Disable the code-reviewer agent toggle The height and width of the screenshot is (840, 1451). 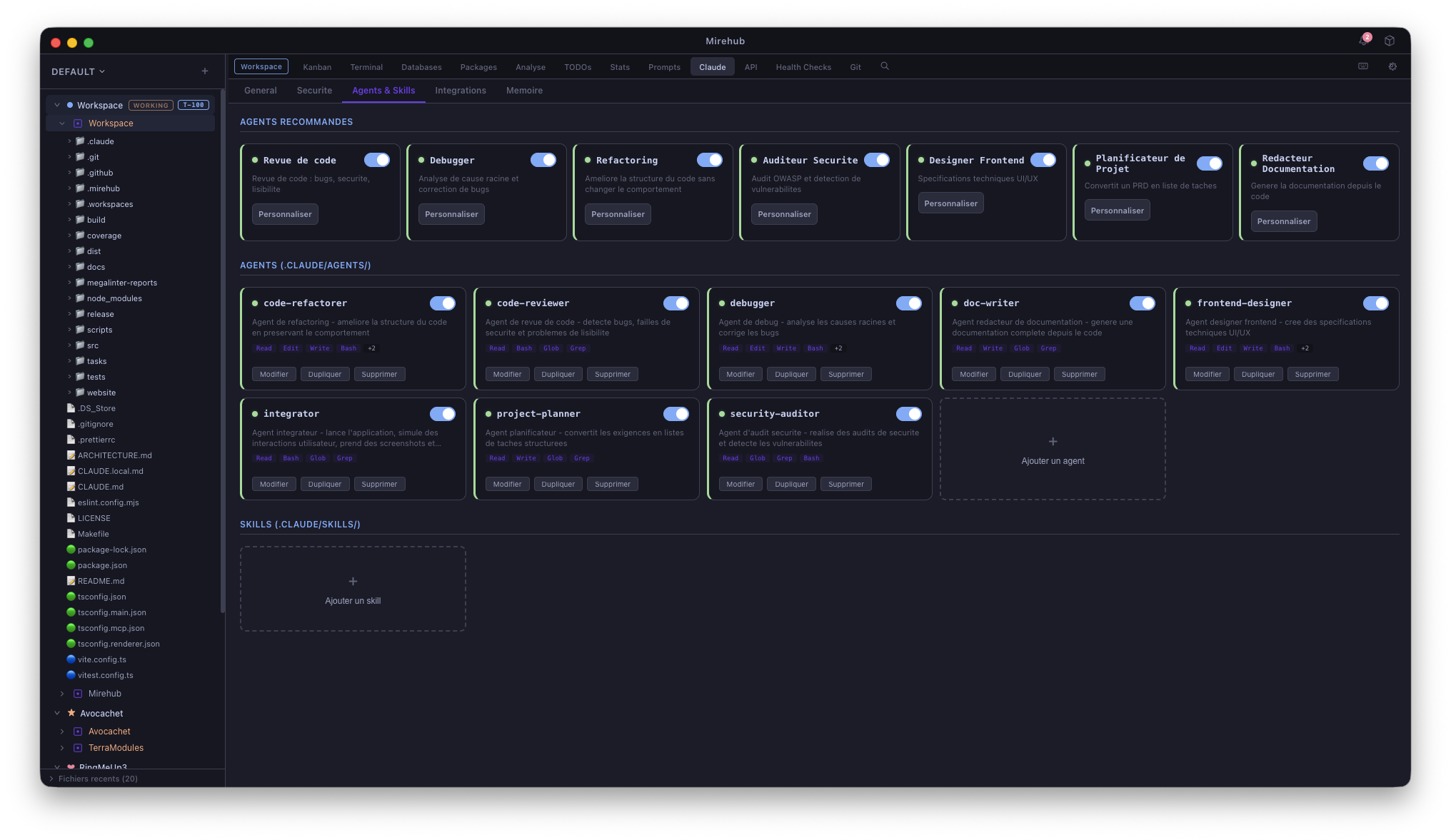(x=676, y=303)
